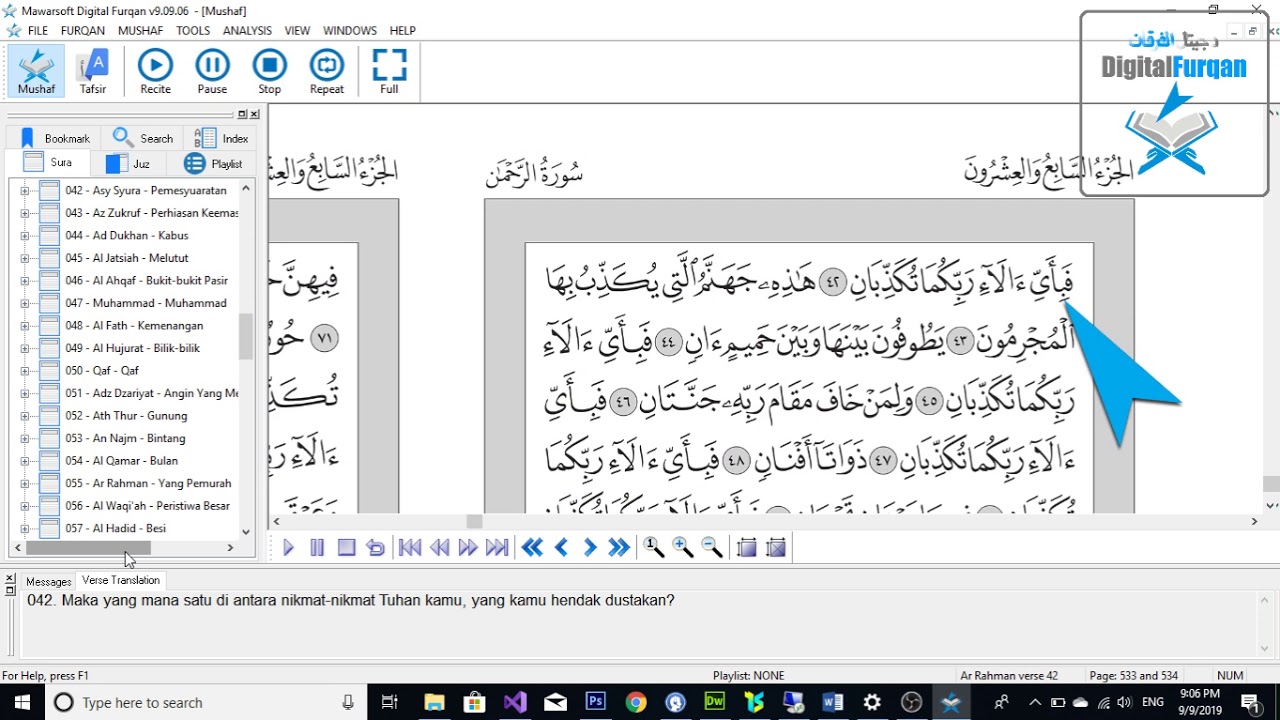Open the WINDOWS menu
1280x720 pixels.
[350, 31]
